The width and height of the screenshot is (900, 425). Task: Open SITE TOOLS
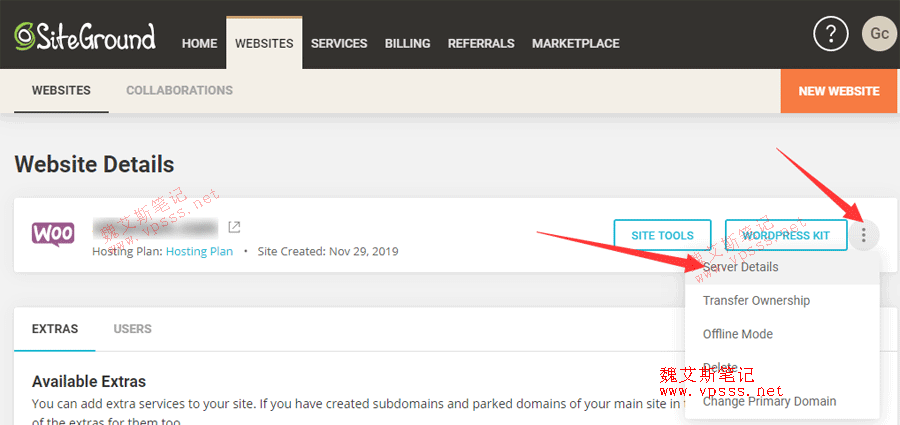662,236
